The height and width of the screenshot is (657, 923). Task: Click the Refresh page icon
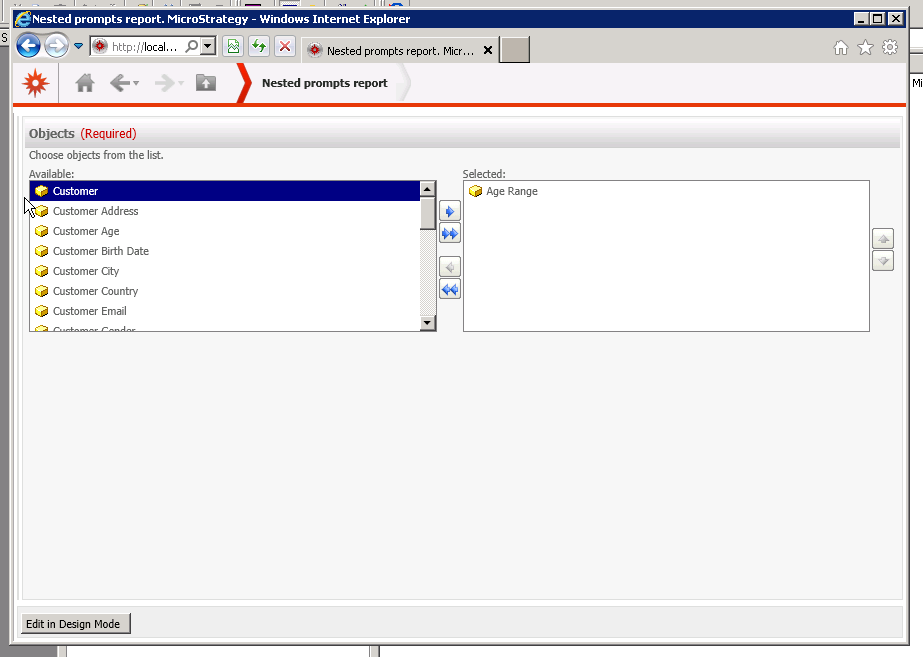click(x=258, y=46)
